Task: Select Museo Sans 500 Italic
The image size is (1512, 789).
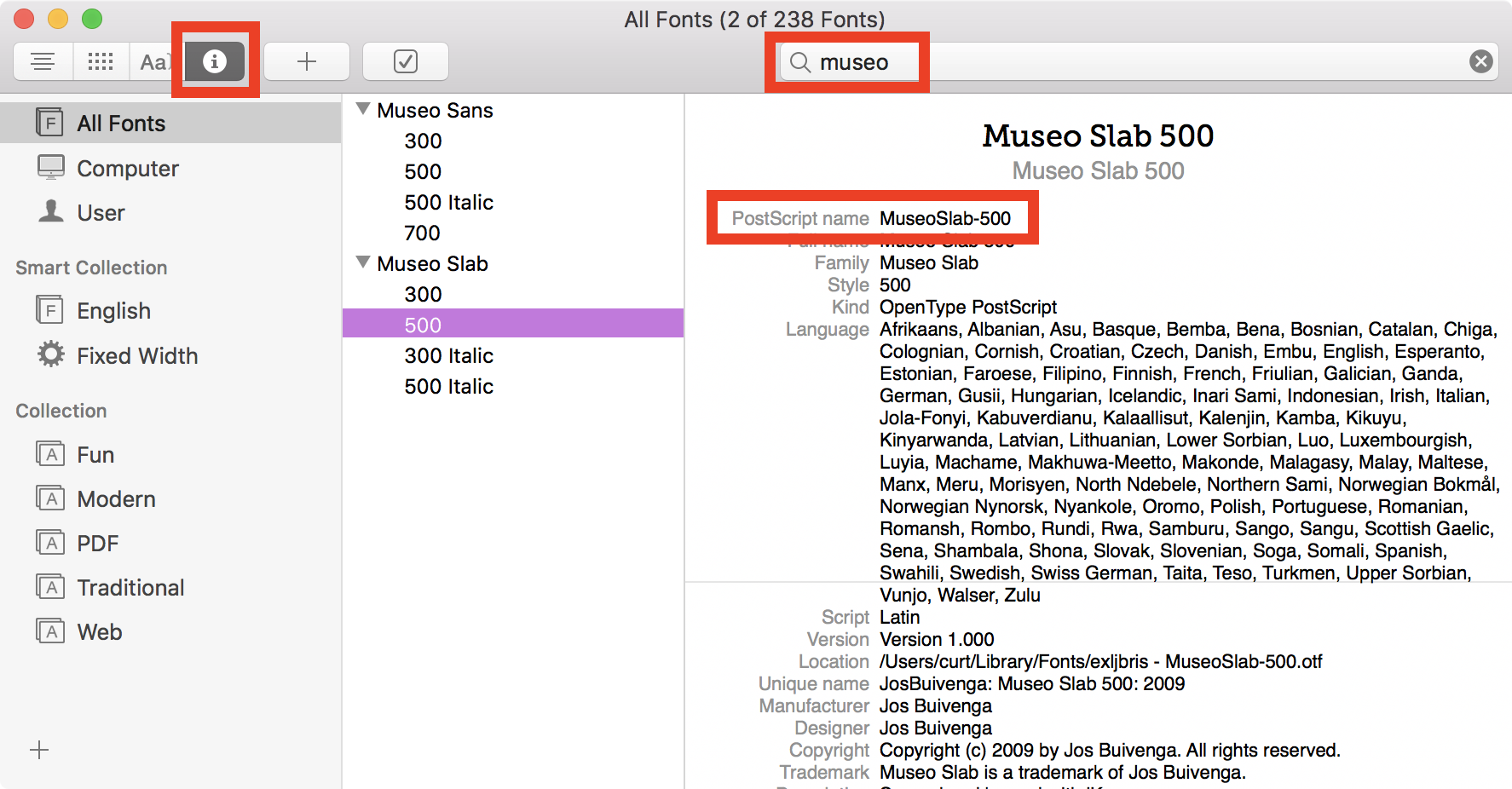Action: pyautogui.click(x=513, y=202)
